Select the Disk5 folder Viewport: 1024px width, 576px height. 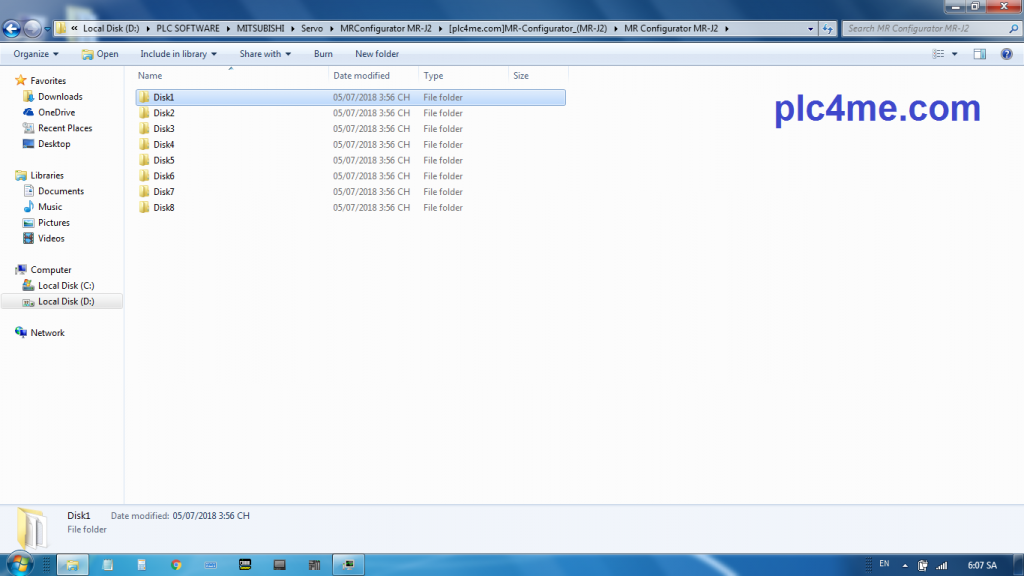pos(163,161)
